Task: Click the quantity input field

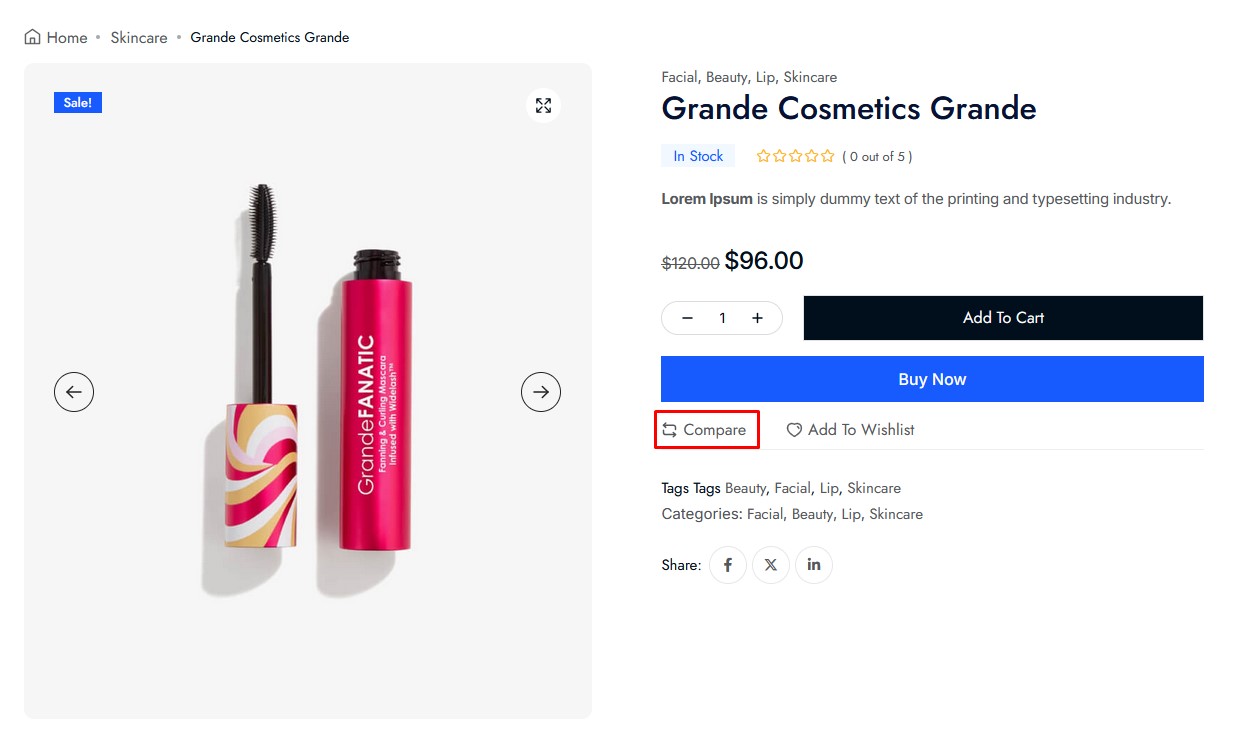Action: click(722, 318)
